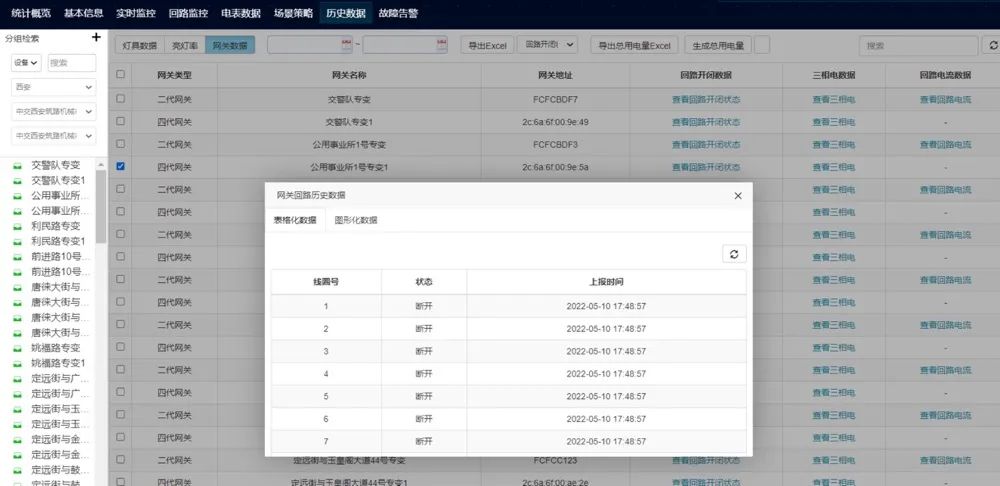Select 表格化数据 tab in the dialog
1000x486 pixels.
295,220
